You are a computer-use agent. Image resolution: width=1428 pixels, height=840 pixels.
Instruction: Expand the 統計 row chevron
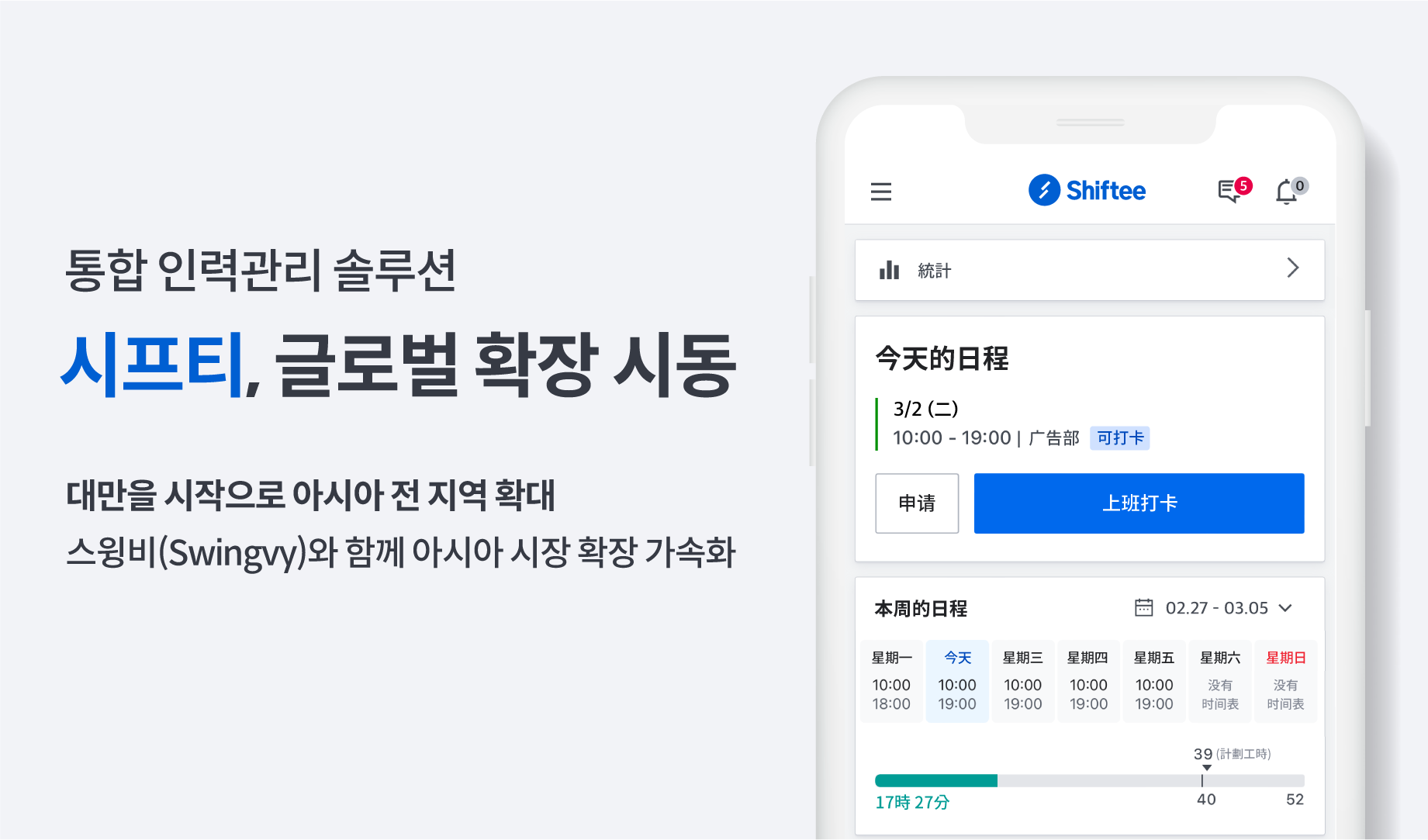click(x=1292, y=268)
